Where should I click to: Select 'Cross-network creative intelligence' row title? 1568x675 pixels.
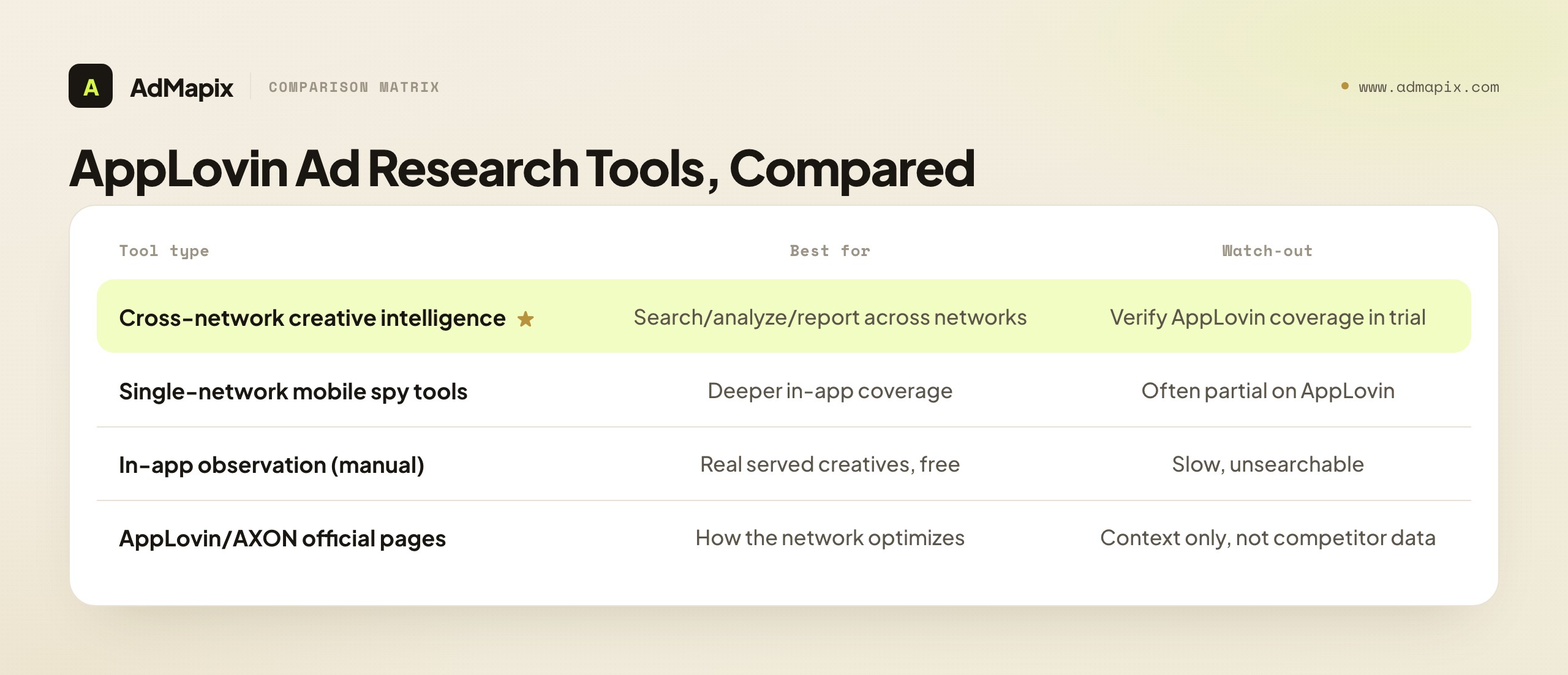coord(312,319)
